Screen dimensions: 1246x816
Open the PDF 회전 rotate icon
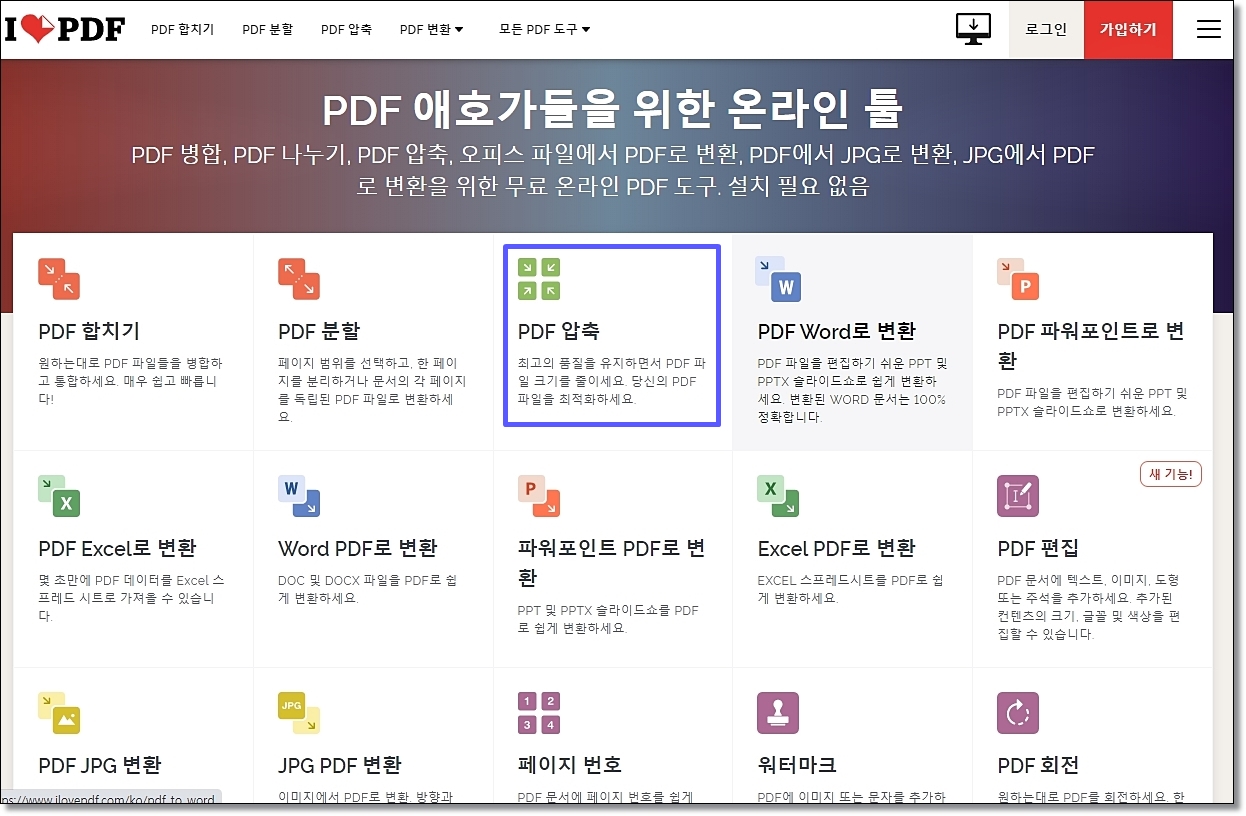(x=1018, y=713)
